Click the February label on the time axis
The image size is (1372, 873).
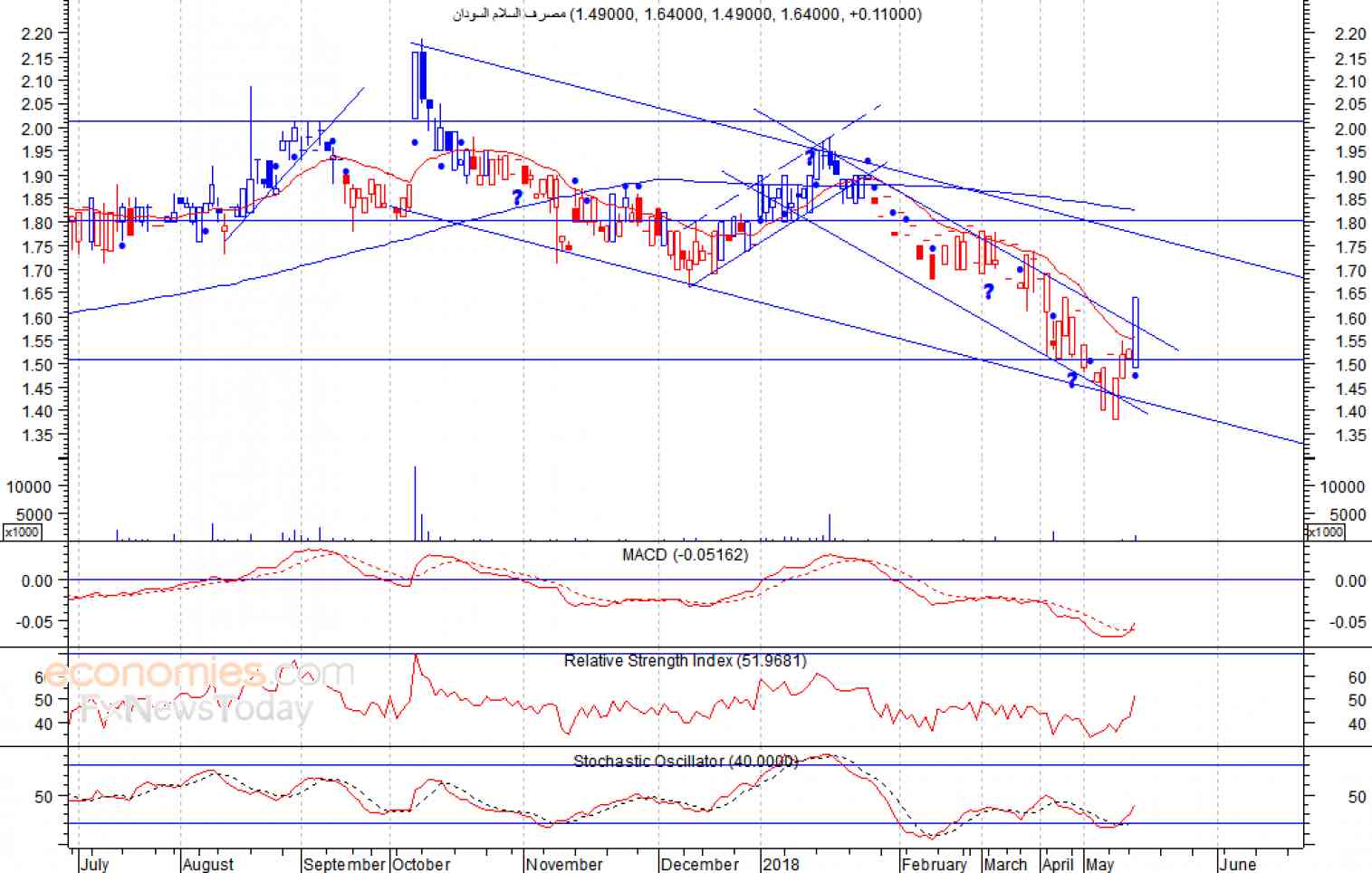tap(935, 864)
